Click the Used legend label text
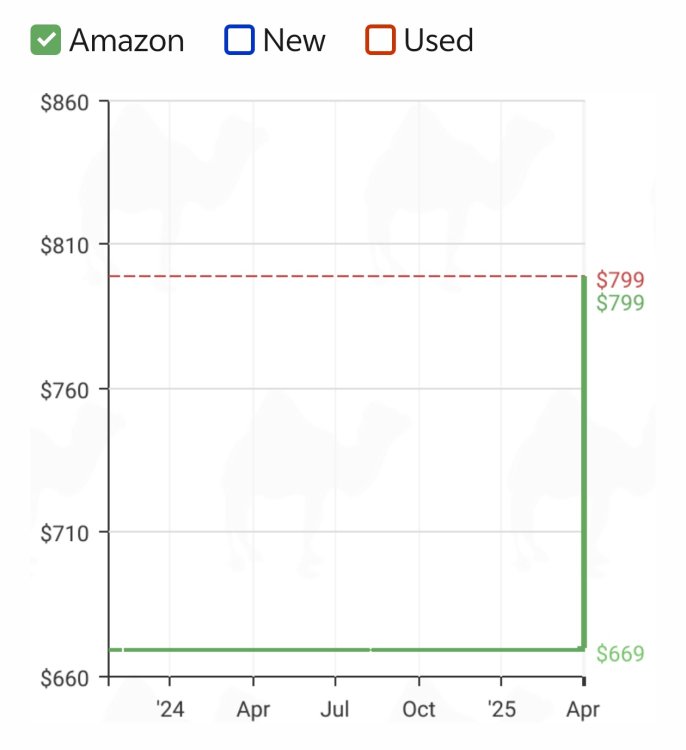Viewport: 686px width, 750px height. pos(438,41)
